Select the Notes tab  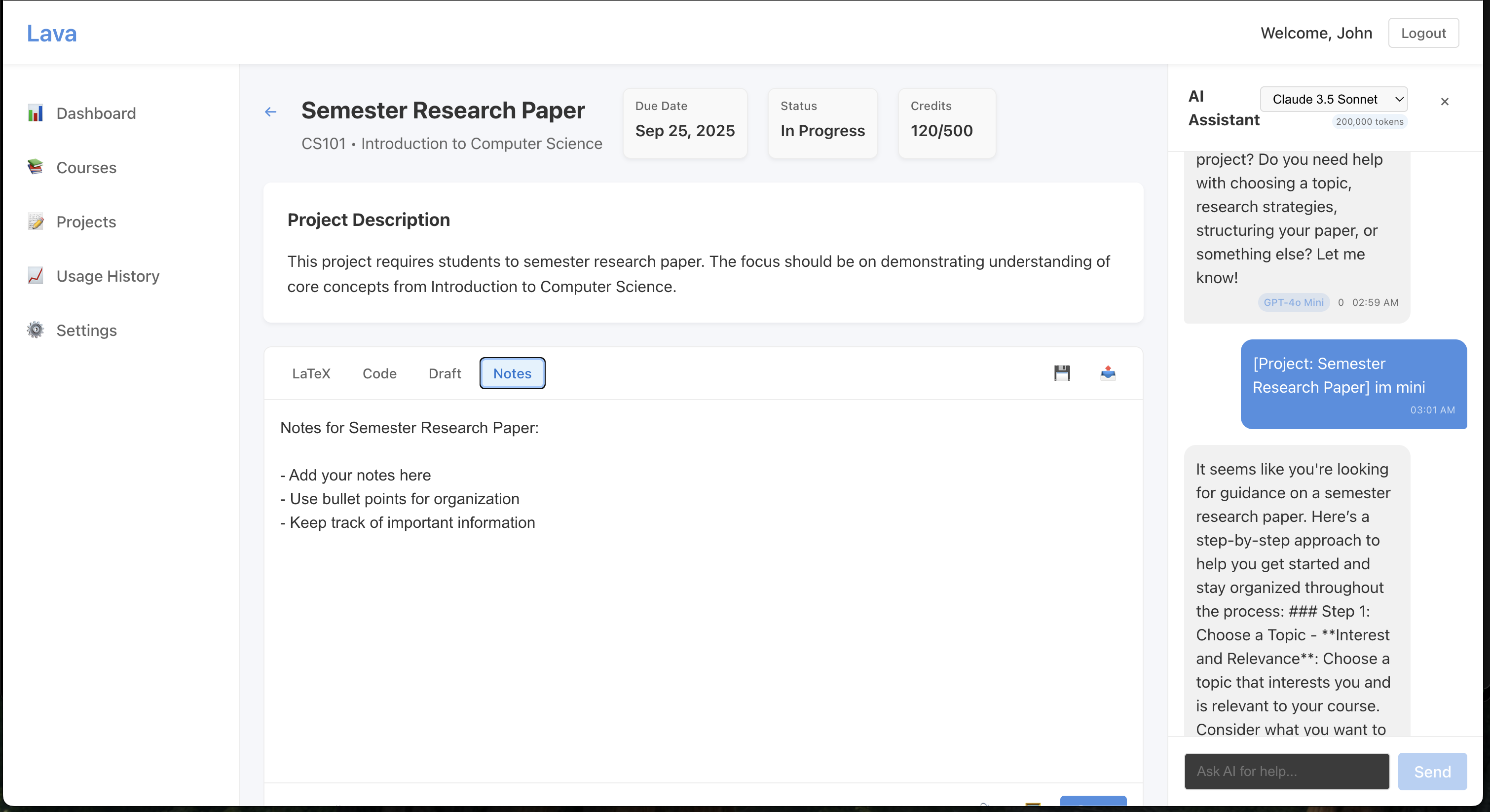512,373
